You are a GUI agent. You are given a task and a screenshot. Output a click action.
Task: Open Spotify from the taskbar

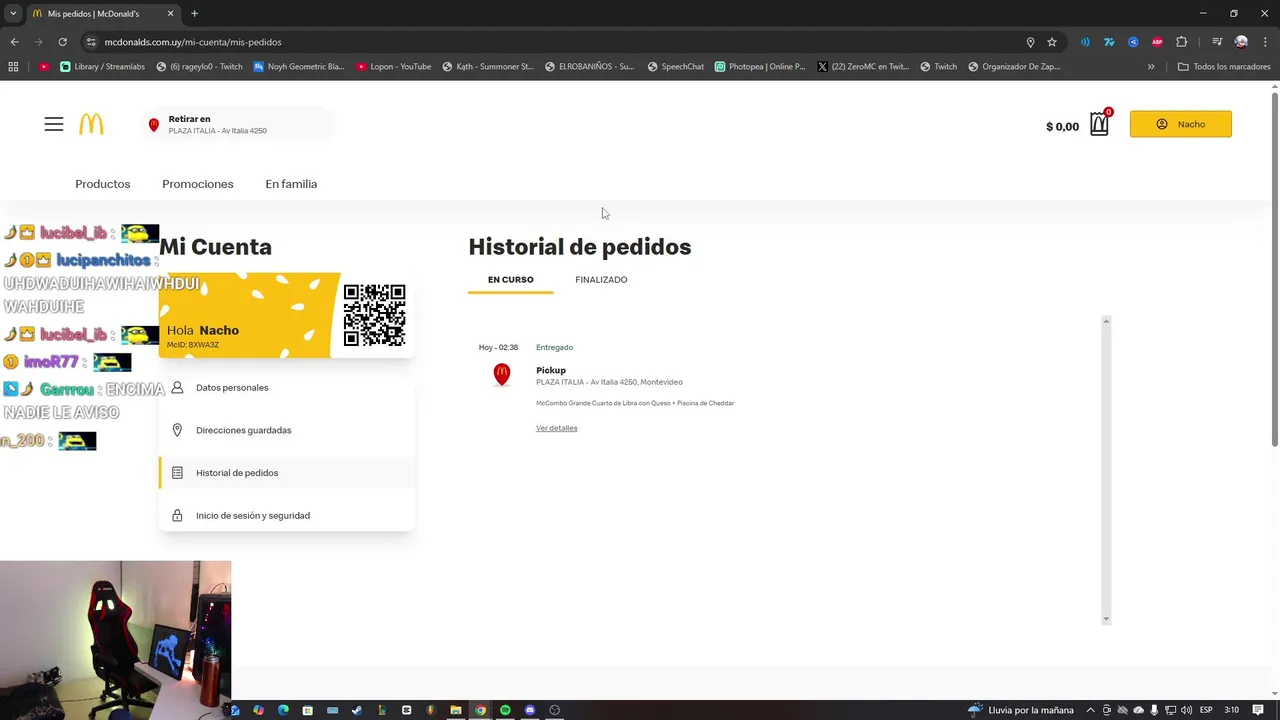(x=505, y=710)
